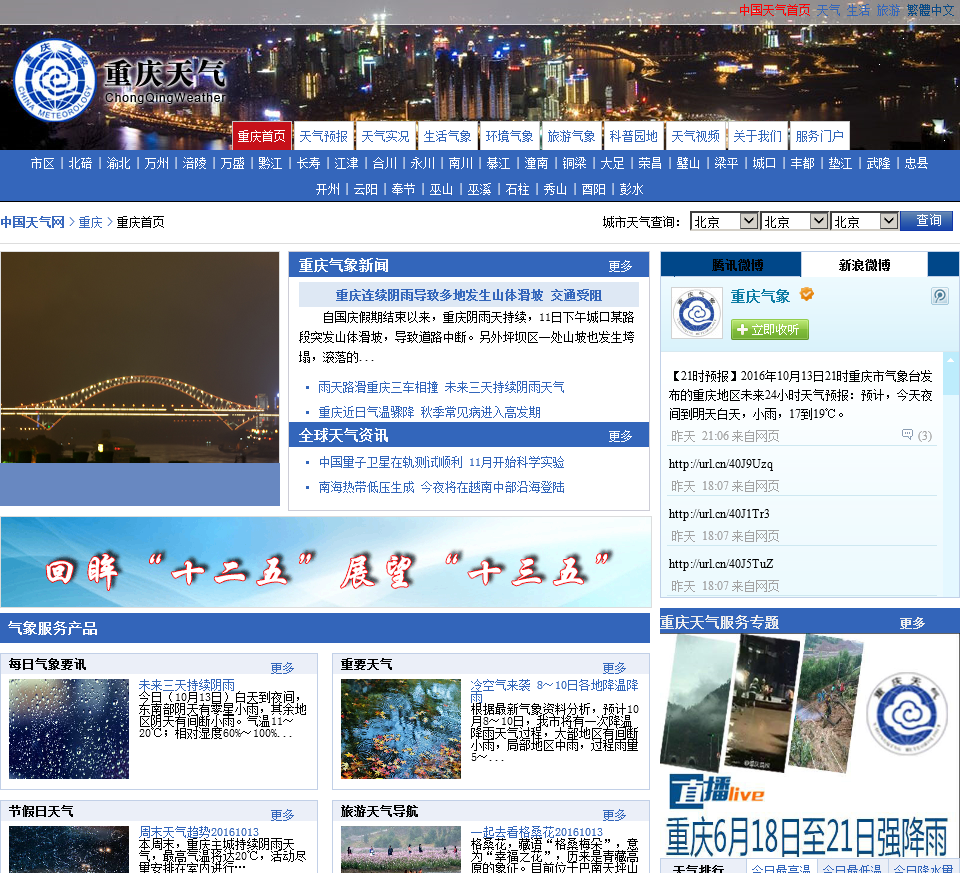This screenshot has width=960, height=873.
Task: Click the 立即收听 follow button
Action: [770, 329]
